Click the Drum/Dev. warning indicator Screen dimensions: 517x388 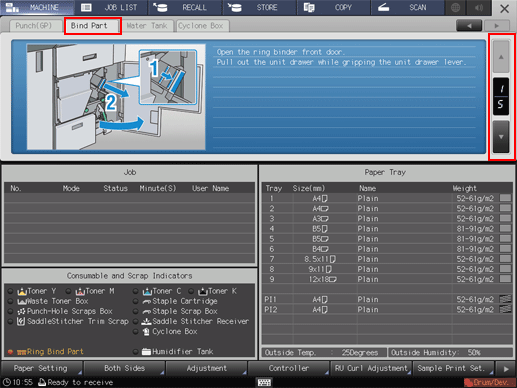click(x=490, y=383)
